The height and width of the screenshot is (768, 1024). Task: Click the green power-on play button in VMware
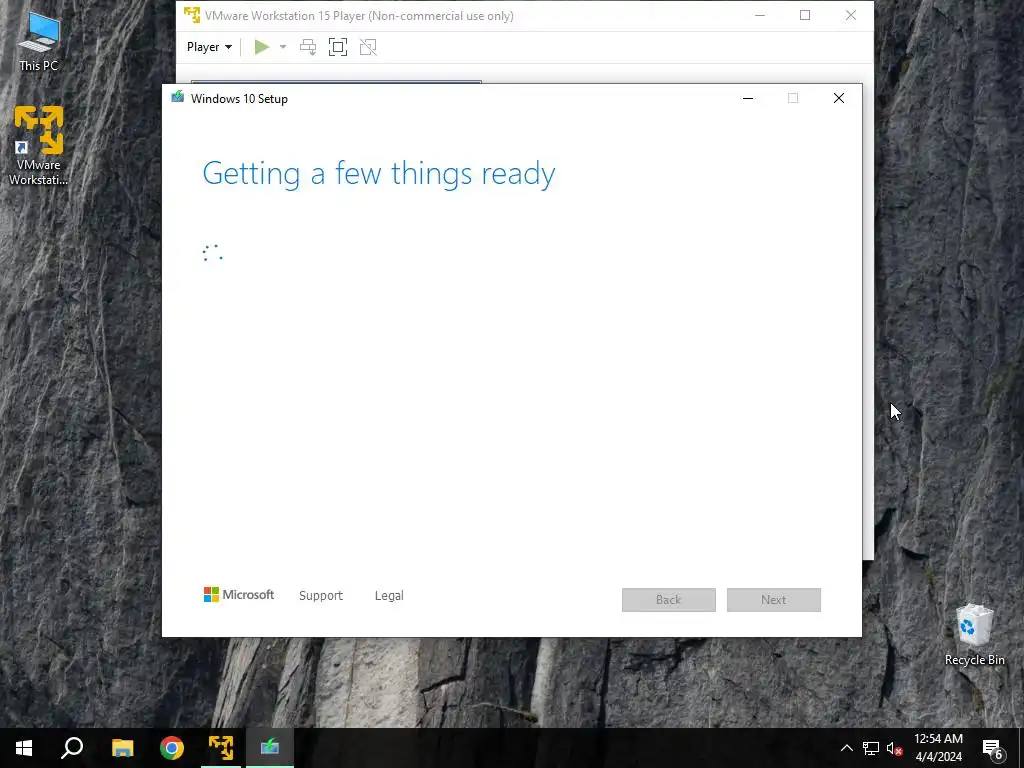[262, 47]
